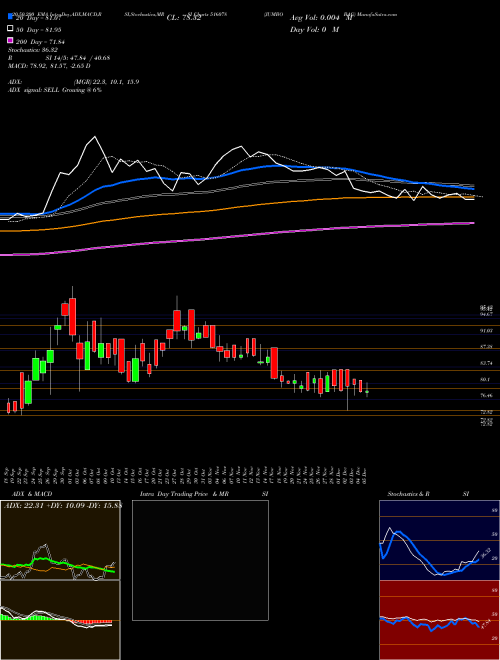
Task: Click the 76.46 price axis label
Action: (487, 396)
